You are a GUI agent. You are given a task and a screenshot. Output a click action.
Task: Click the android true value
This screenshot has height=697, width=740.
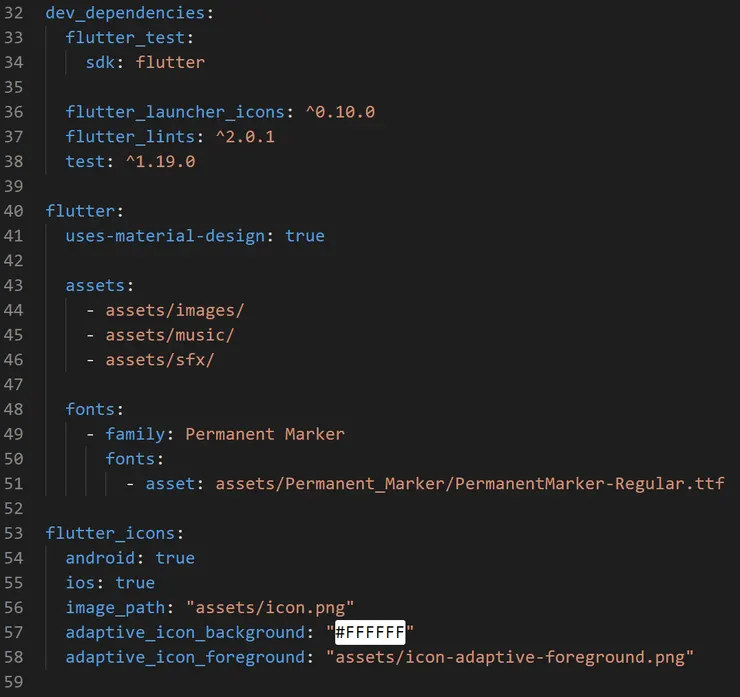click(x=175, y=558)
